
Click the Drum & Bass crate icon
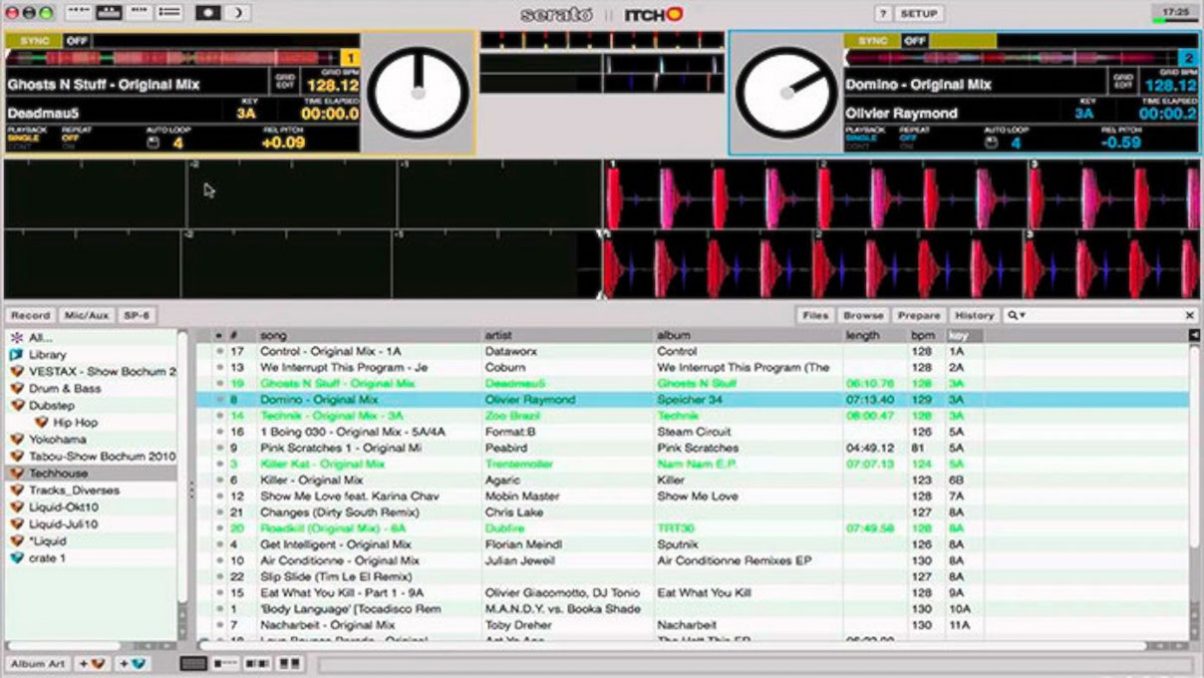[17, 388]
